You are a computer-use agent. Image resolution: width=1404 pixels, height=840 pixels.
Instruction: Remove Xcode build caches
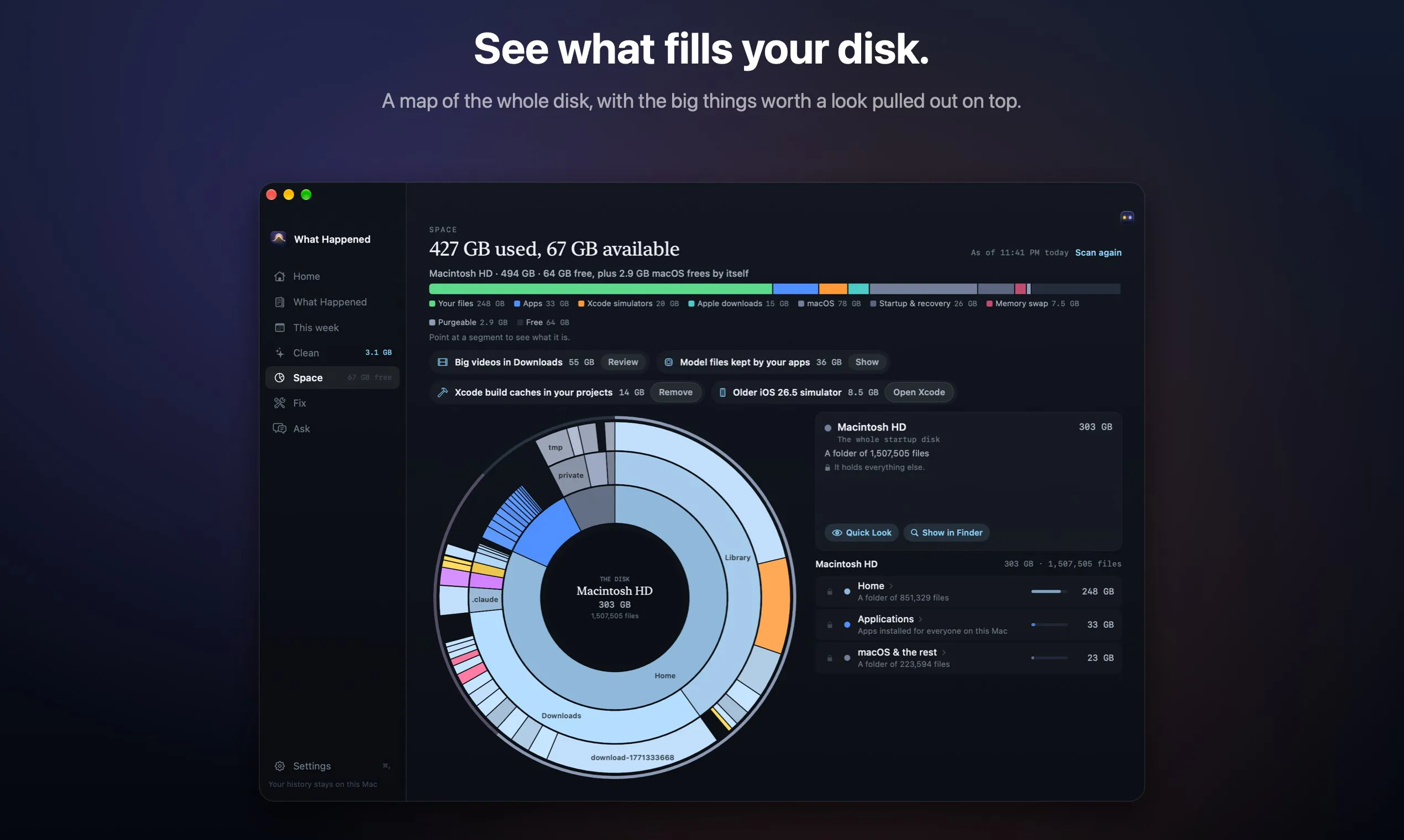pyautogui.click(x=675, y=392)
